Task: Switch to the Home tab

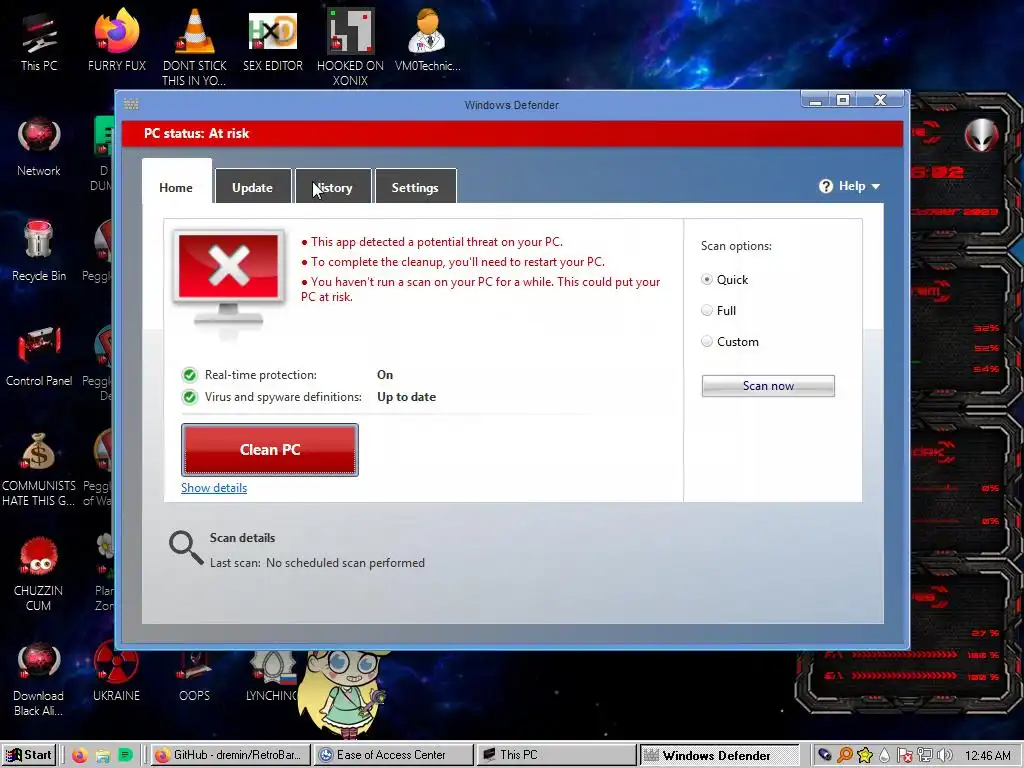Action: coord(176,187)
